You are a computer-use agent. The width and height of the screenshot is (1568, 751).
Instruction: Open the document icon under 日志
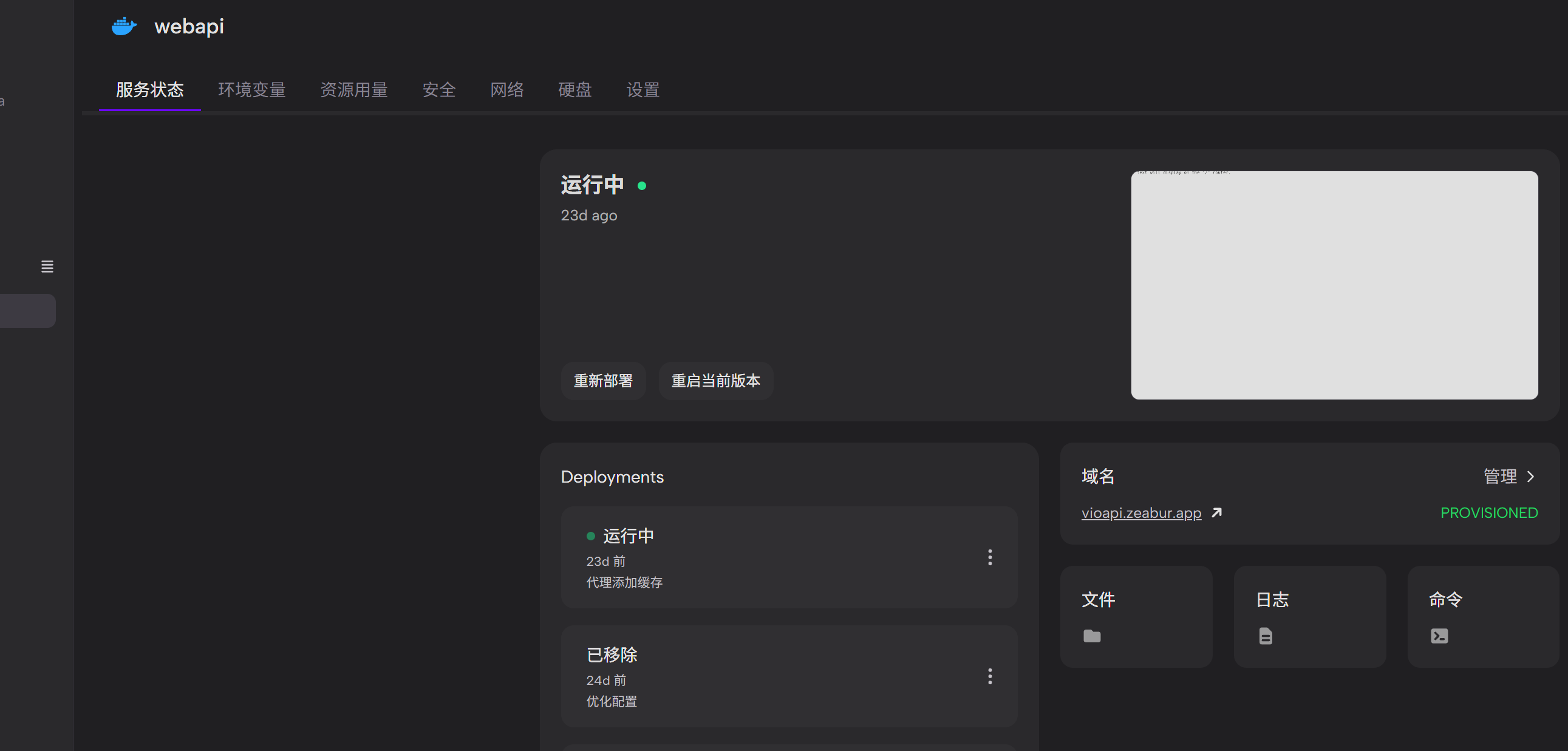(1266, 636)
